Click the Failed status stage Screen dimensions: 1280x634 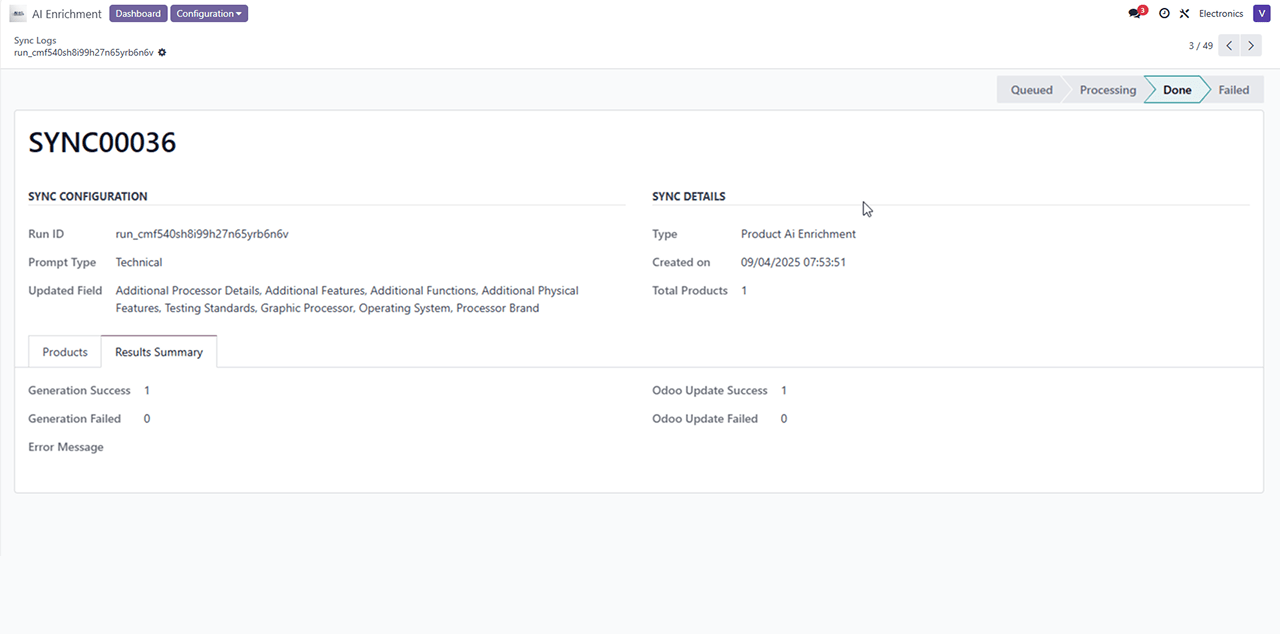pos(1233,90)
